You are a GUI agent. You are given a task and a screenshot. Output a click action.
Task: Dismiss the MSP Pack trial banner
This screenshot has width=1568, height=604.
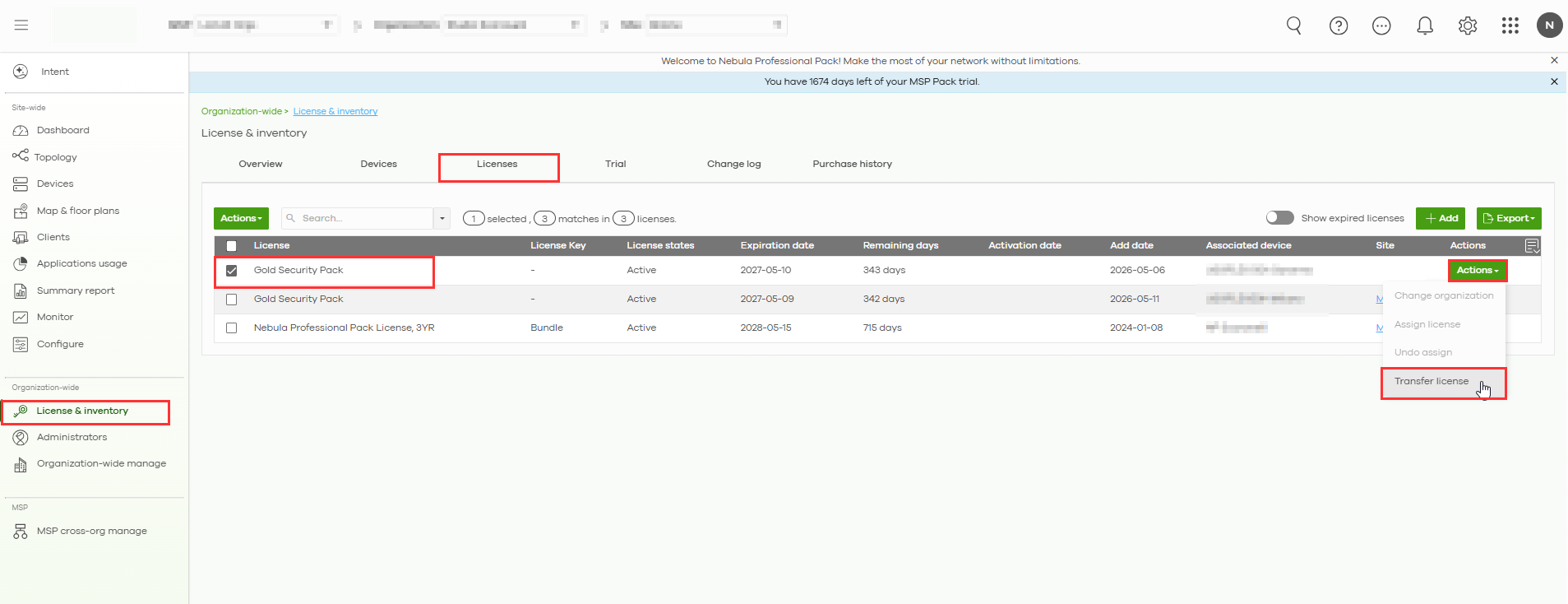(x=1554, y=81)
